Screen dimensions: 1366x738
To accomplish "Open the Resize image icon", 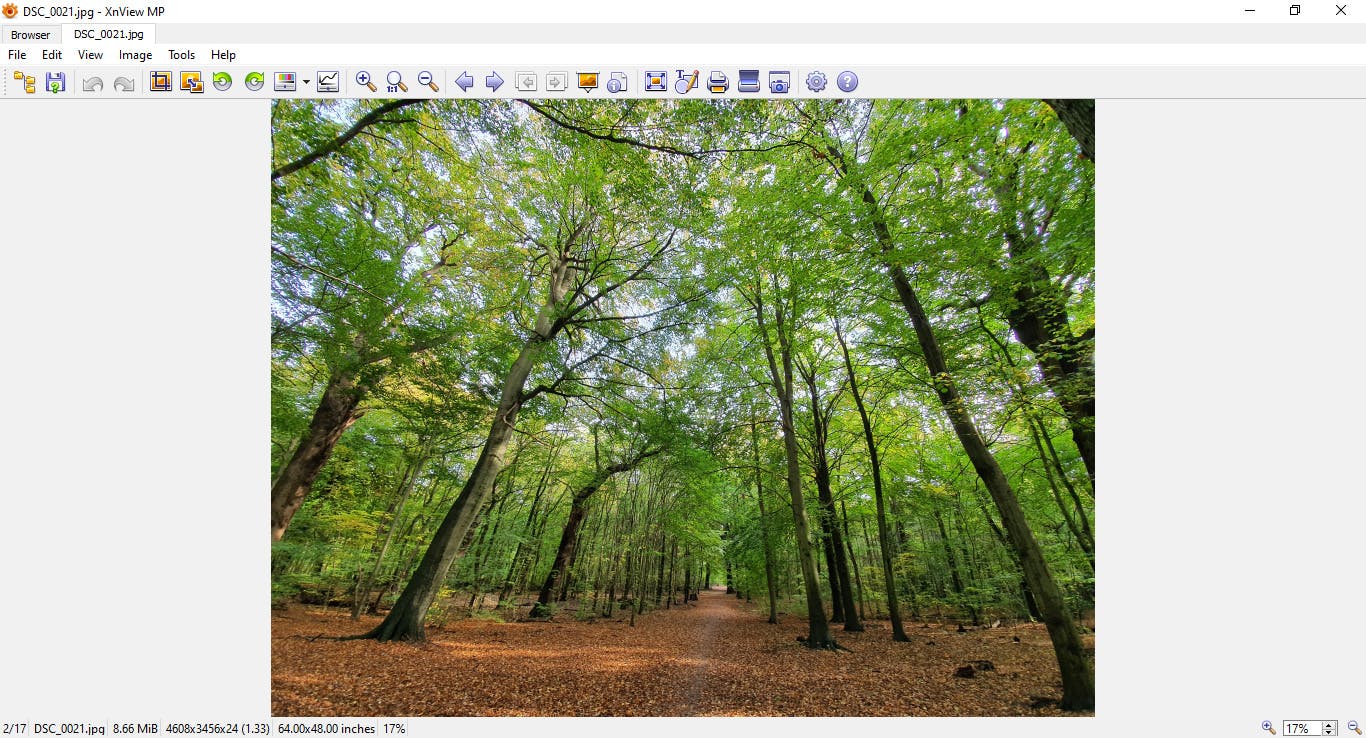I will 192,82.
